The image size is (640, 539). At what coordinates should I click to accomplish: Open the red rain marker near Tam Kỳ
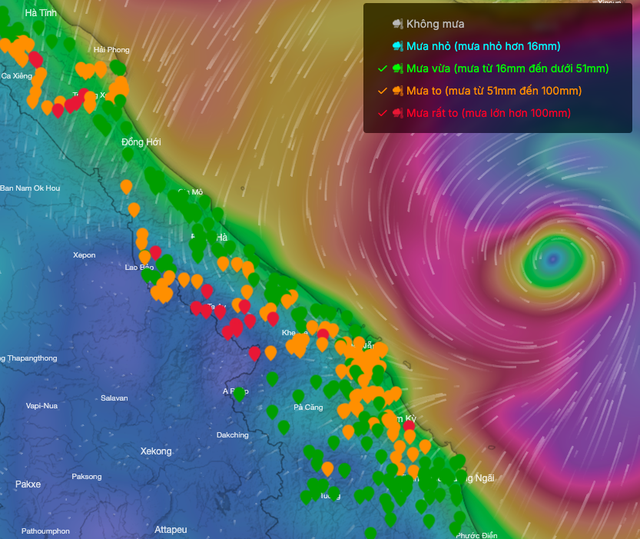tap(408, 428)
